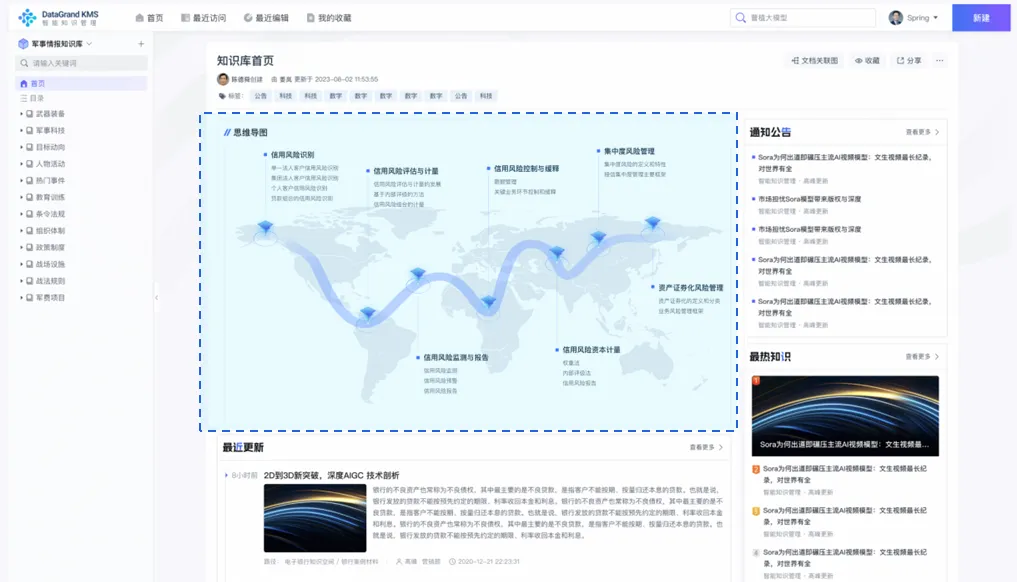Click the blue 新建 button
Image resolution: width=1017 pixels, height=582 pixels.
[980, 18]
